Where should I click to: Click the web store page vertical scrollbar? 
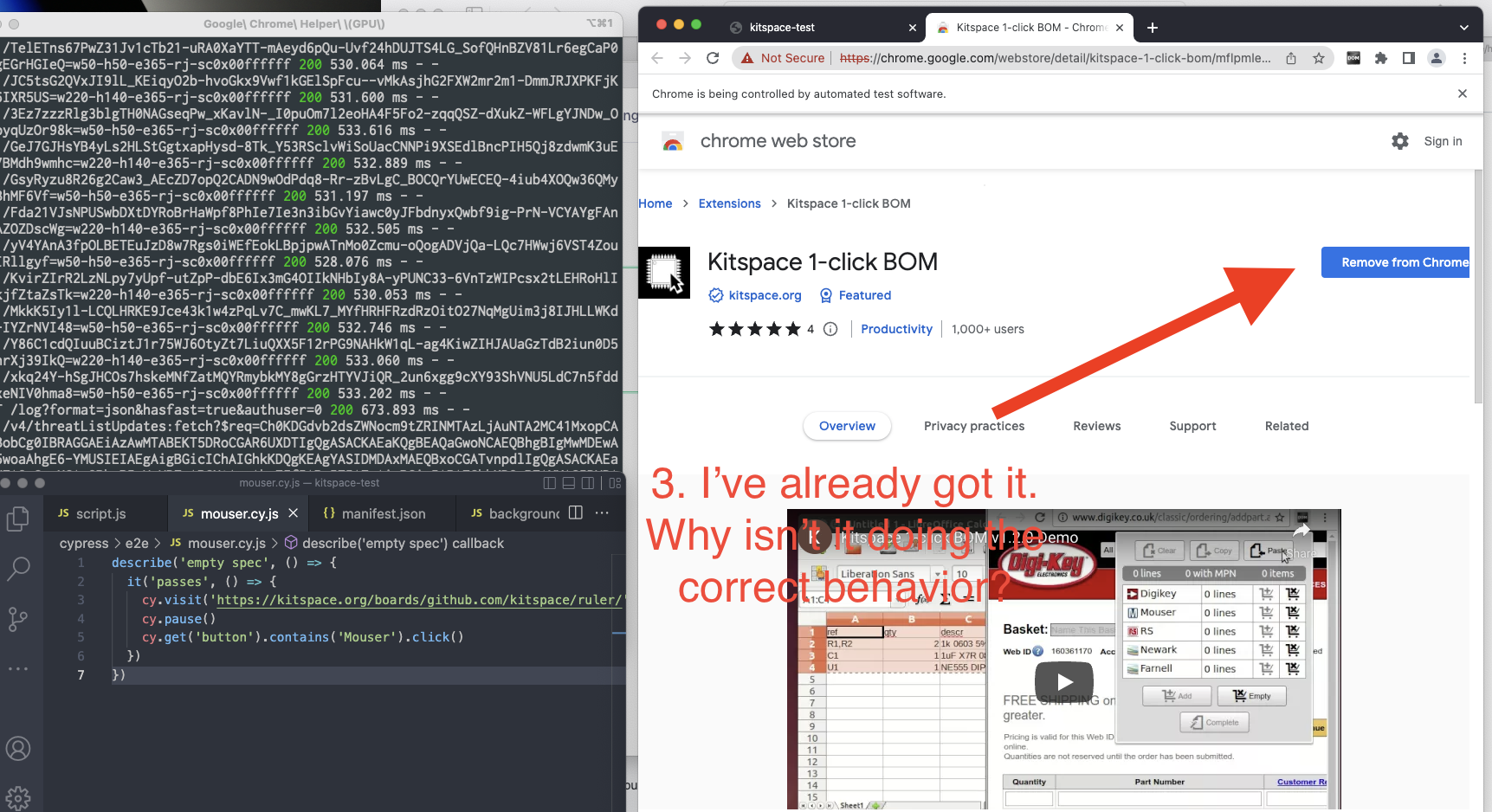(x=1478, y=286)
